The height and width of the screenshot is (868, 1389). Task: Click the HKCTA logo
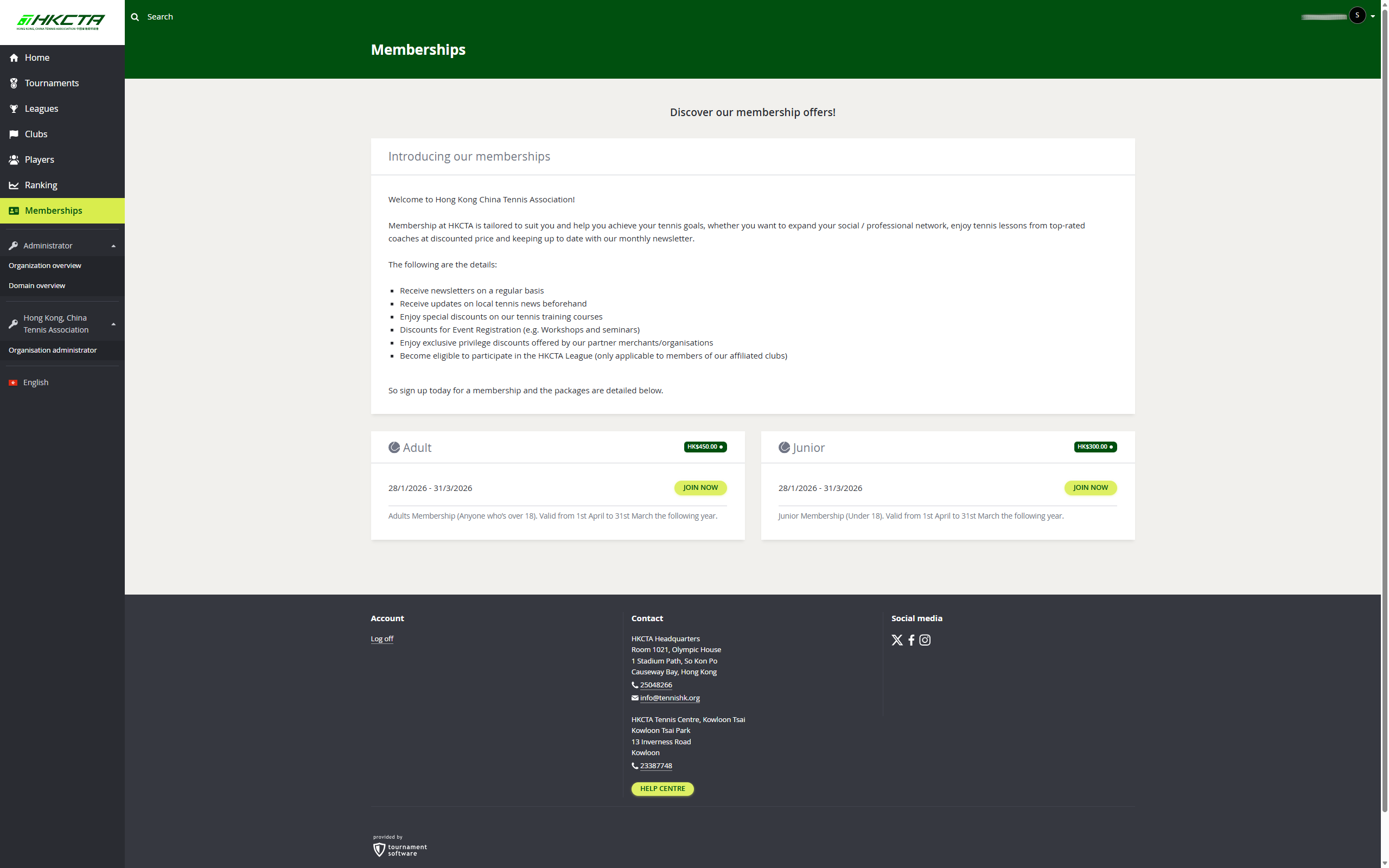61,22
